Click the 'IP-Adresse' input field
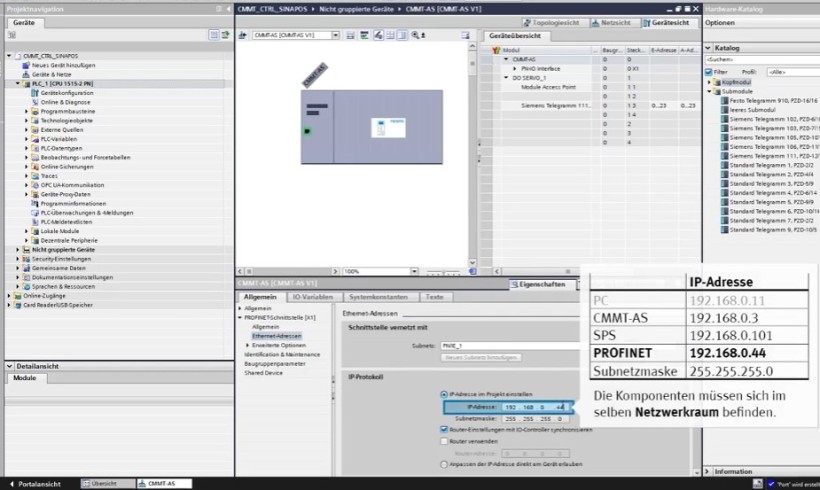 click(x=536, y=407)
